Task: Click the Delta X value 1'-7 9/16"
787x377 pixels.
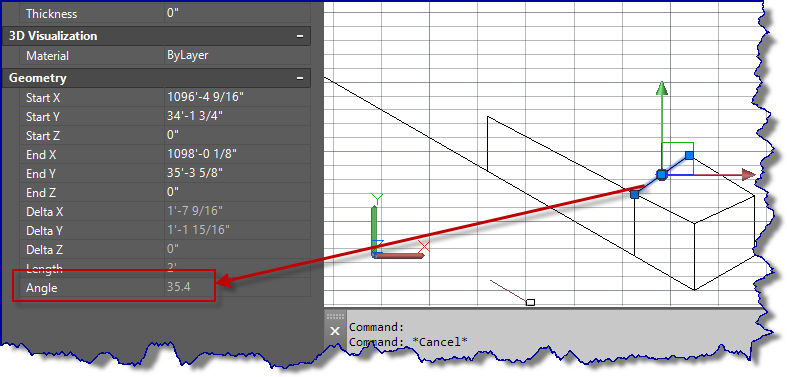Action: (195, 212)
